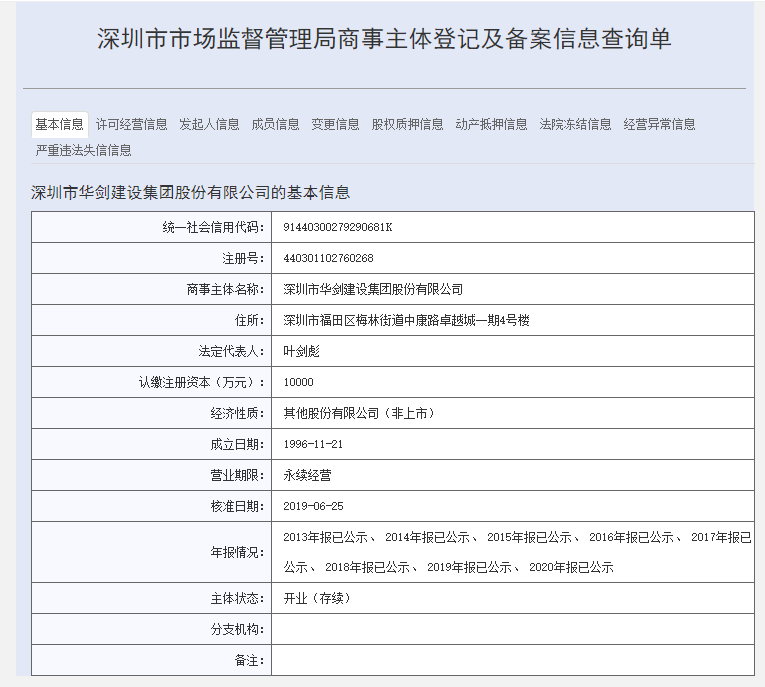The width and height of the screenshot is (765, 687).
Task: Click the address value in the 住所 row
Action: point(406,320)
